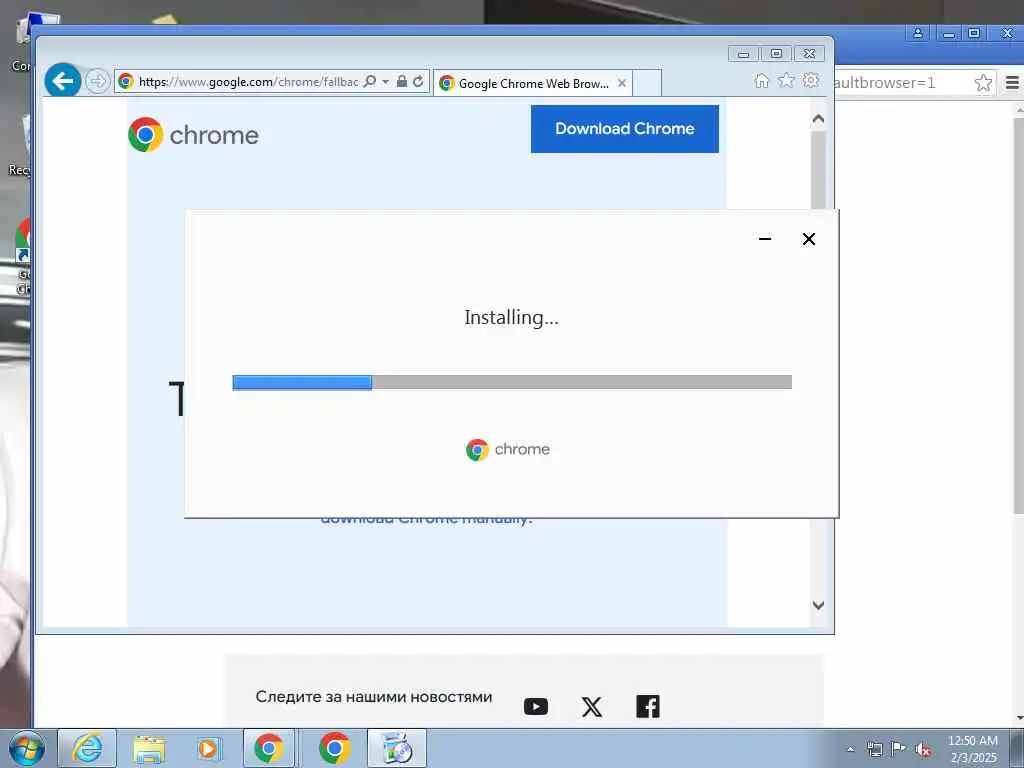The width and height of the screenshot is (1024, 768).
Task: Open IE Favorites star icon
Action: 786,80
